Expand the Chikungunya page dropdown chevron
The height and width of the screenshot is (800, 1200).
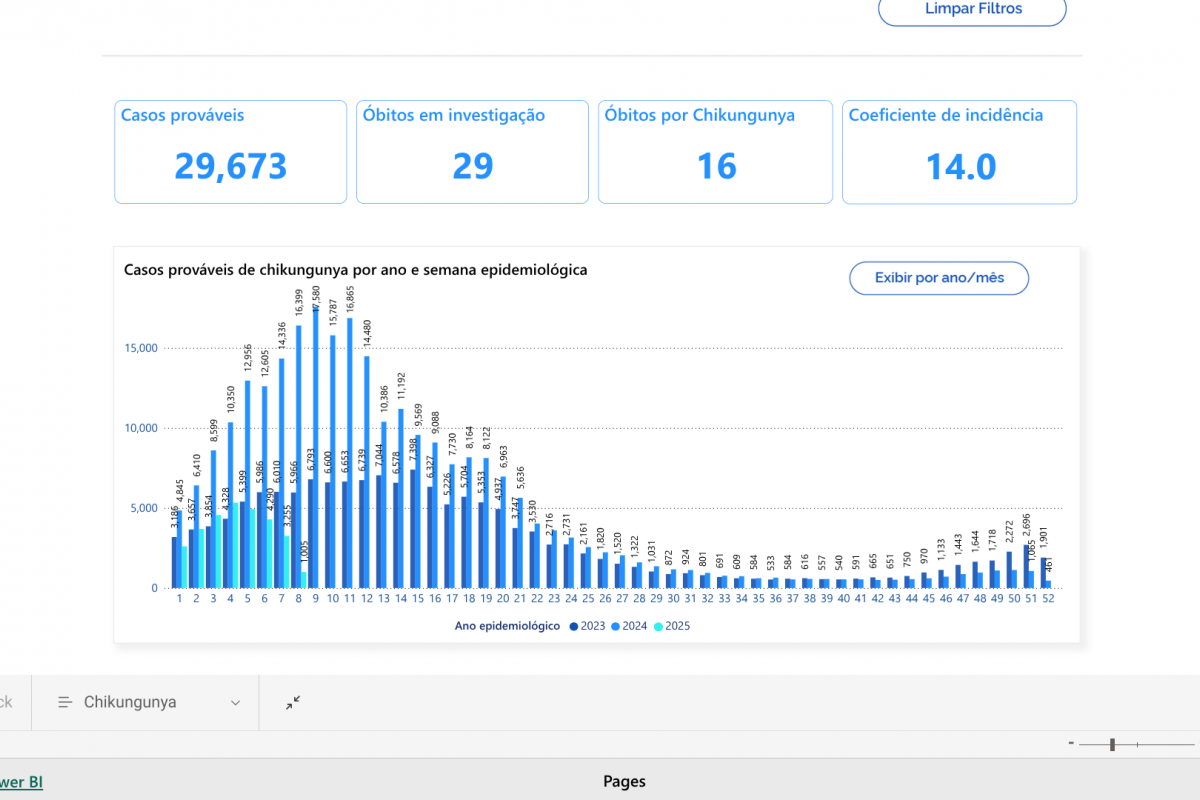click(x=235, y=703)
